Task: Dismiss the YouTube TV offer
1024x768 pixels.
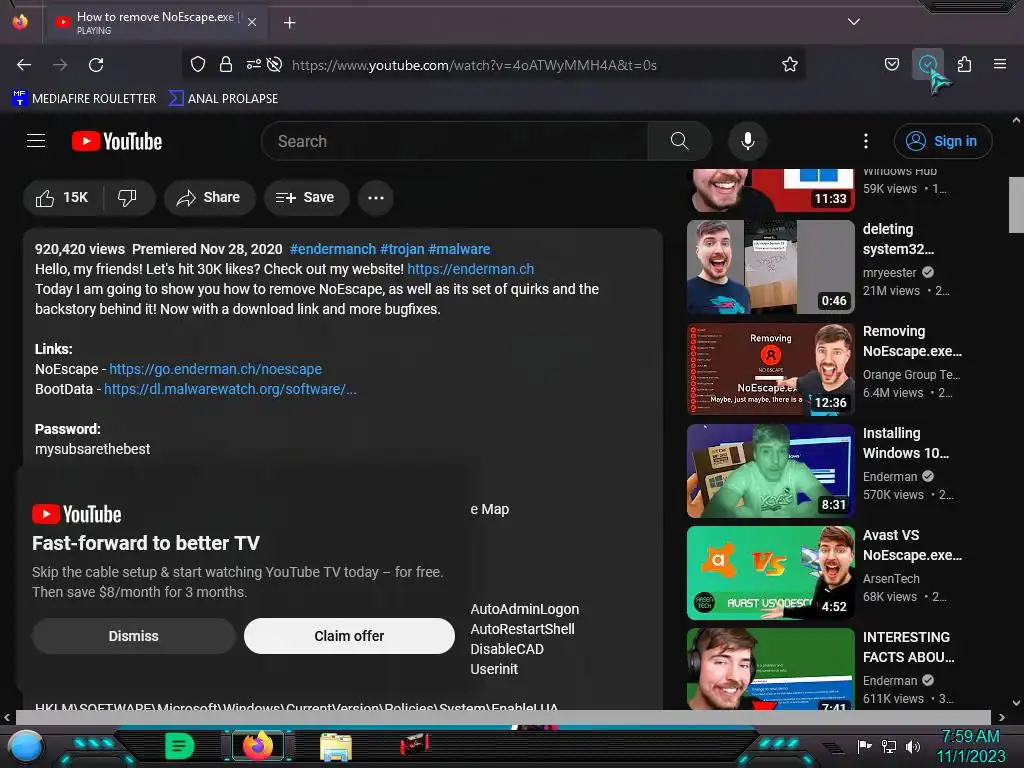Action: click(134, 636)
